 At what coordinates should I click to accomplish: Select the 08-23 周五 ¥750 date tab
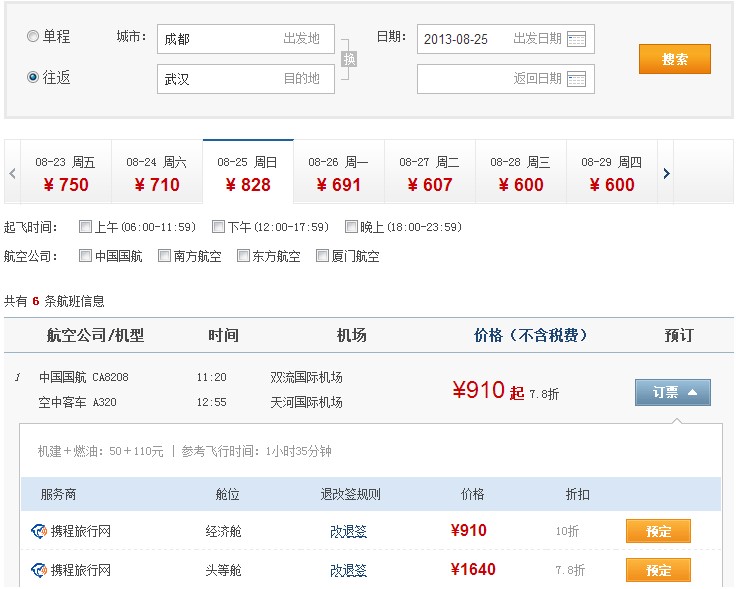(x=65, y=173)
